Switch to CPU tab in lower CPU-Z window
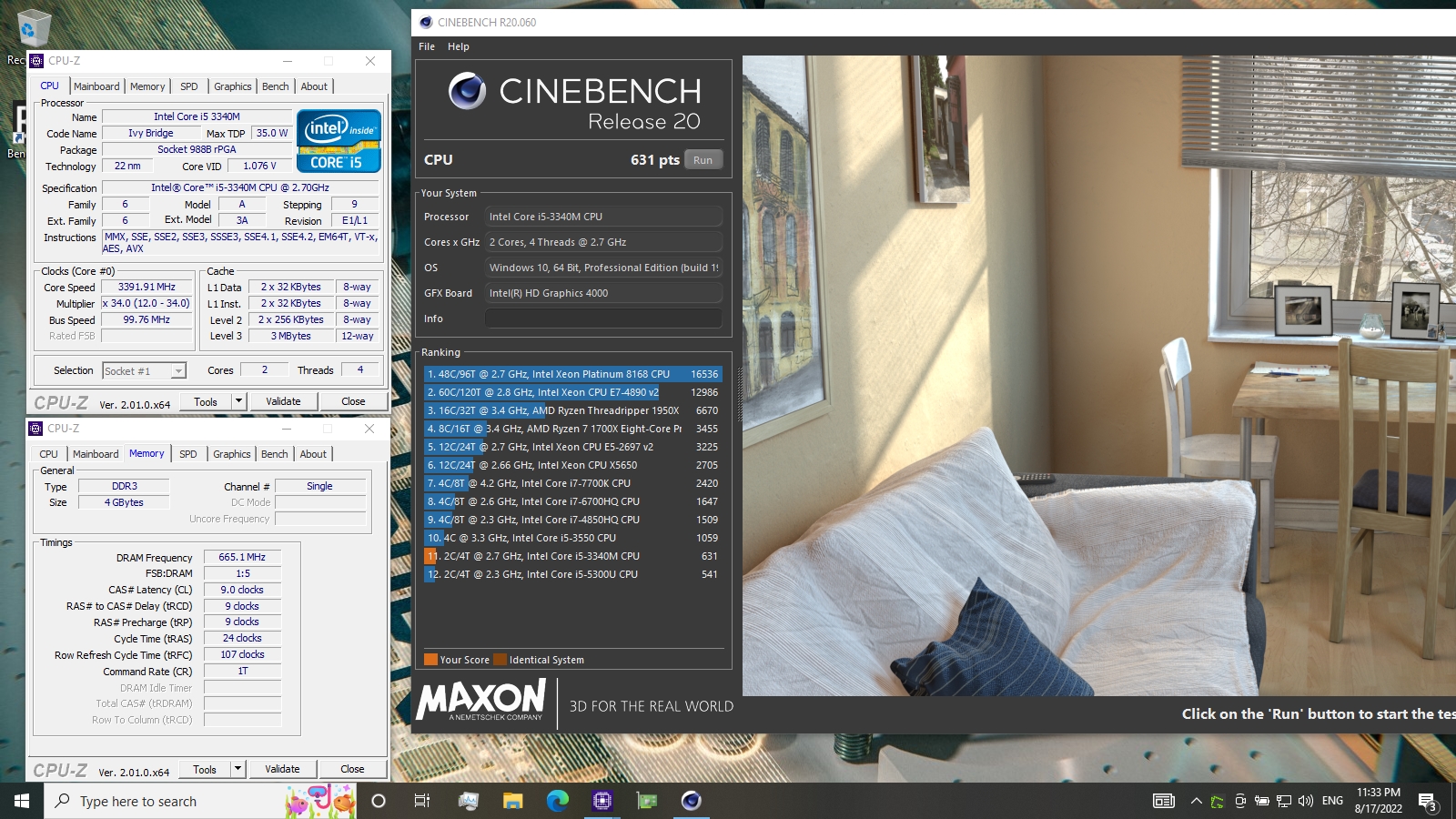 [48, 454]
